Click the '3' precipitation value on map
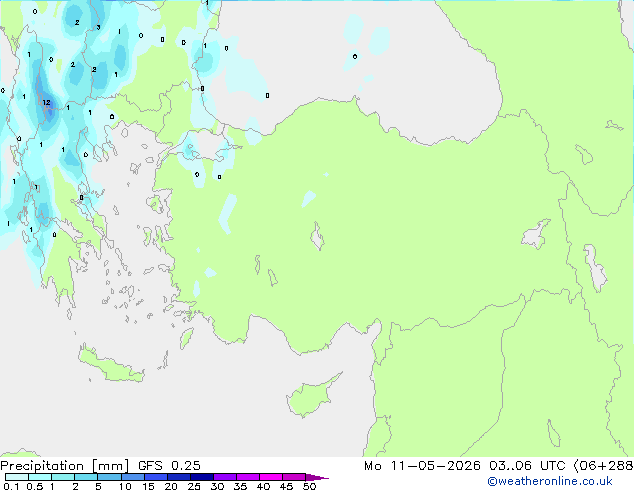Viewport: 634px width, 490px height. pos(98,27)
